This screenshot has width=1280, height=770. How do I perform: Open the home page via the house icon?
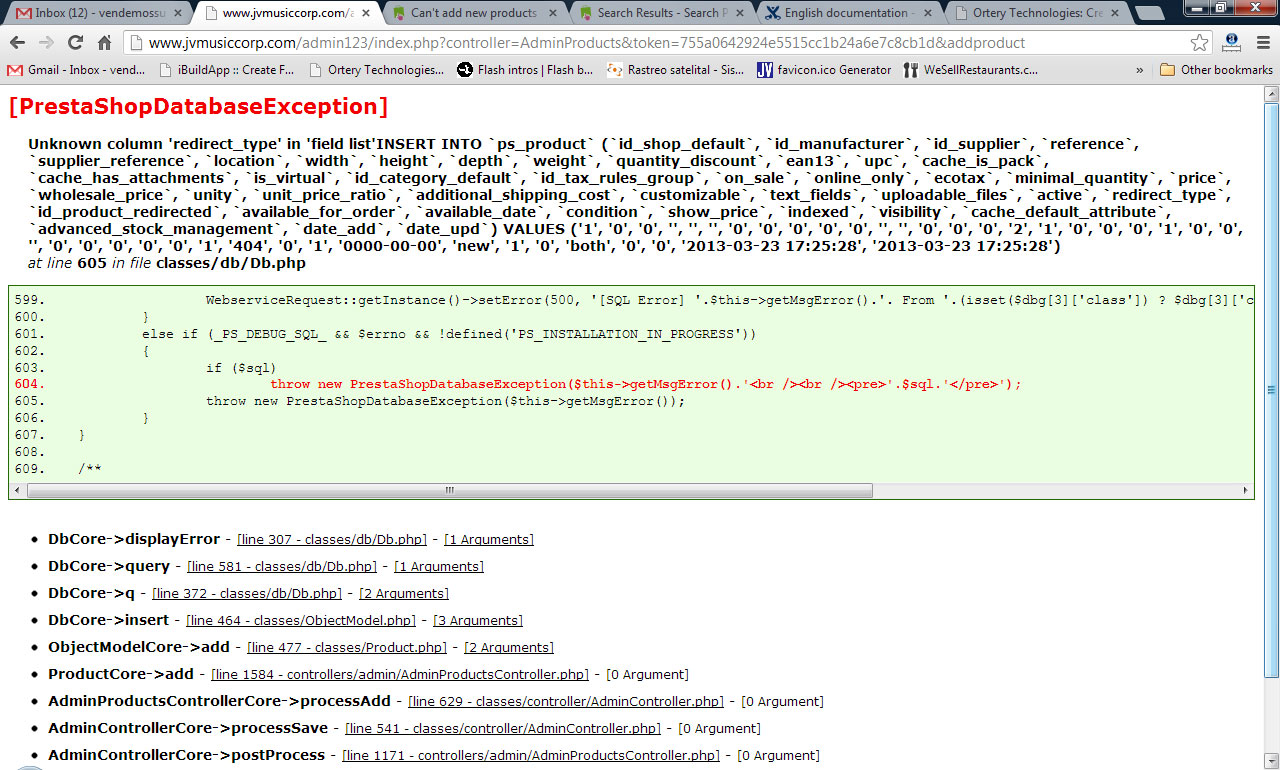104,43
